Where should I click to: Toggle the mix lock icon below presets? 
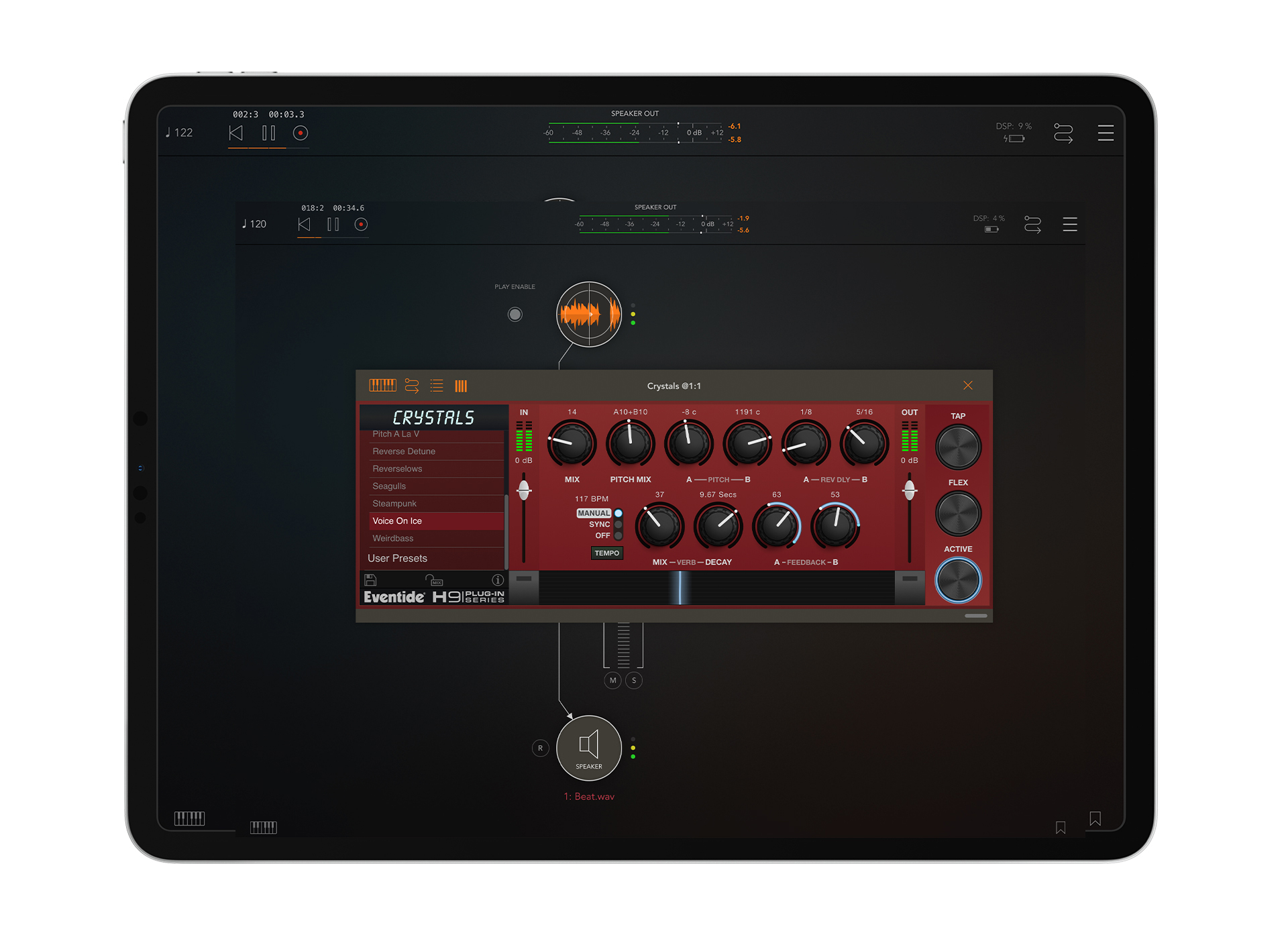pyautogui.click(x=434, y=579)
